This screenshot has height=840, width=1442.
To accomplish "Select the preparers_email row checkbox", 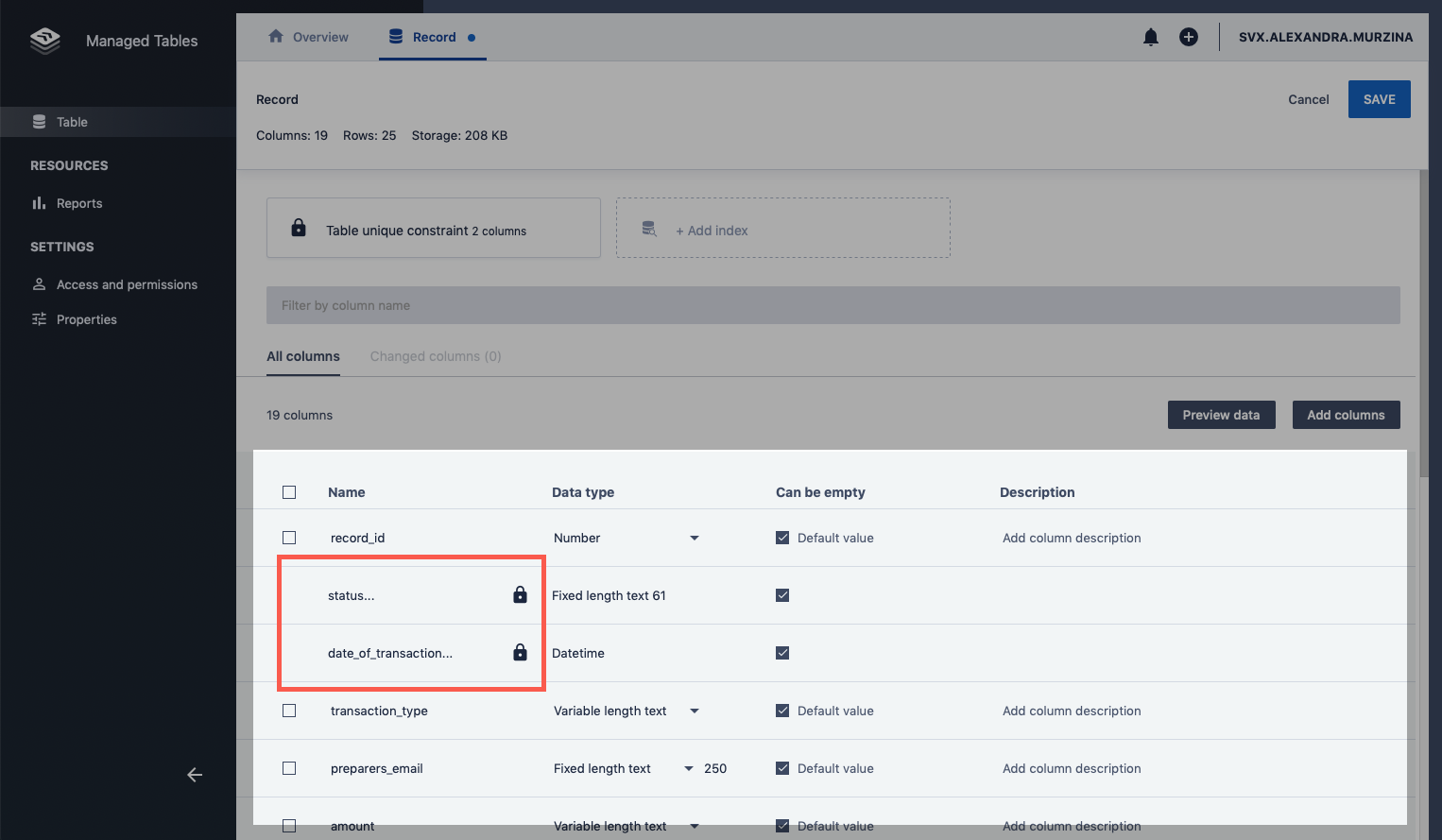I will coord(289,768).
